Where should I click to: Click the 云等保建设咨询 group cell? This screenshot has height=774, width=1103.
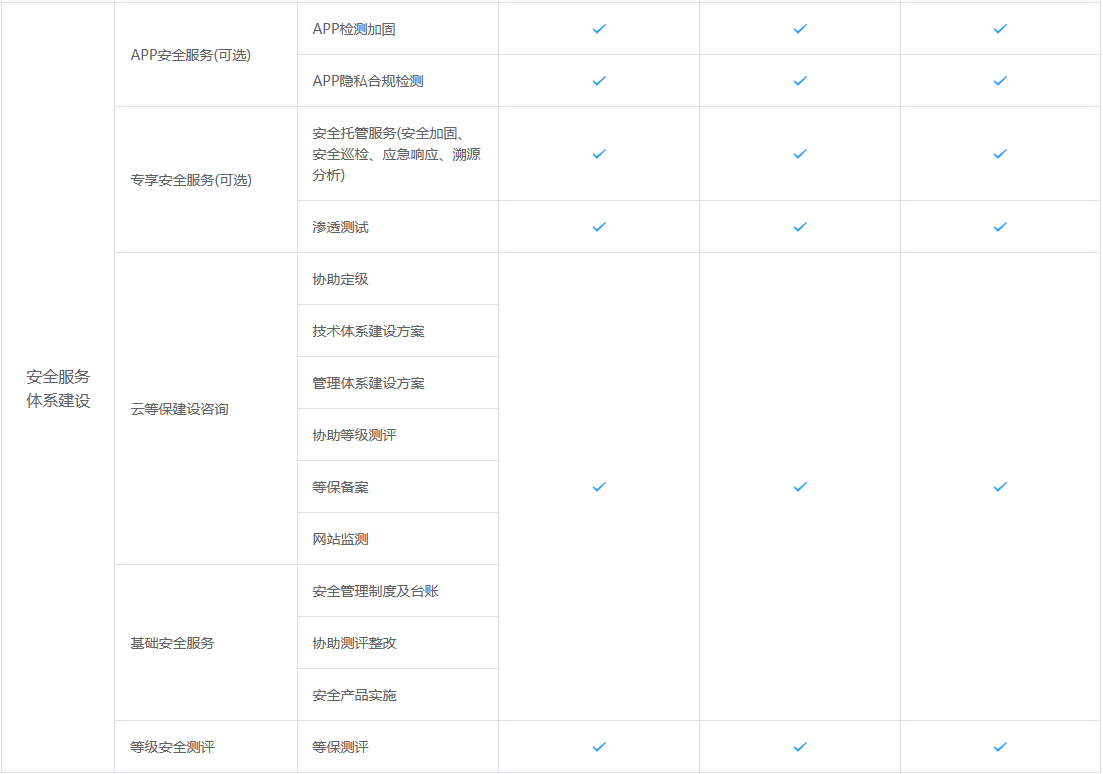[x=180, y=409]
